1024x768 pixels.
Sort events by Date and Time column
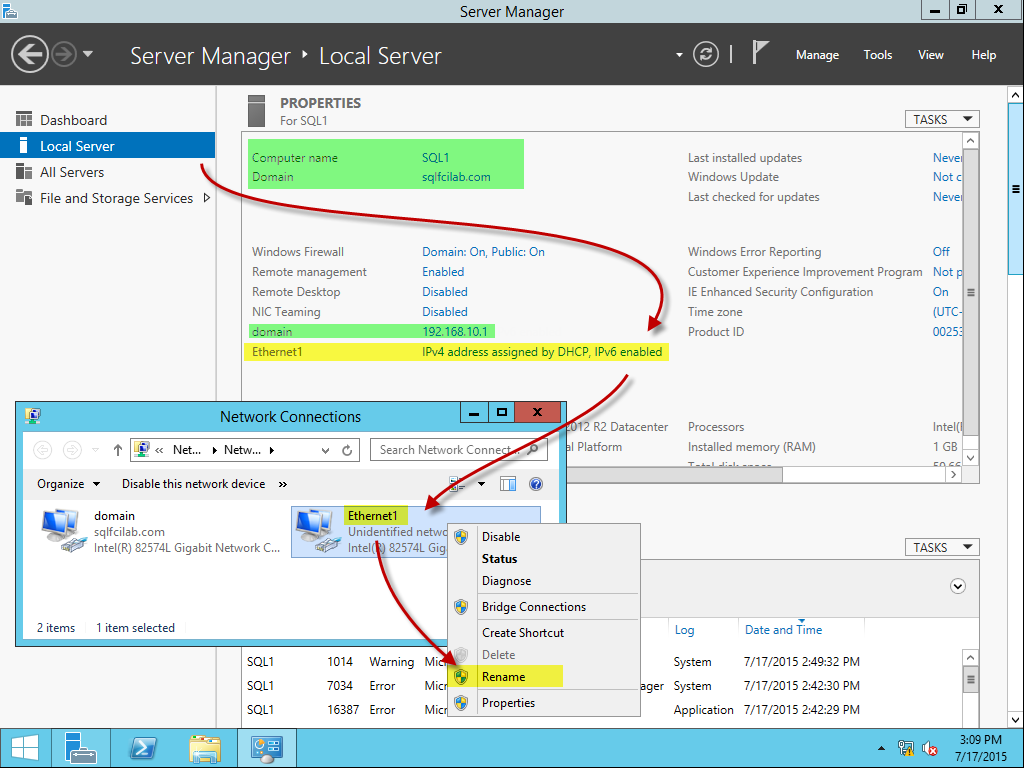[783, 630]
